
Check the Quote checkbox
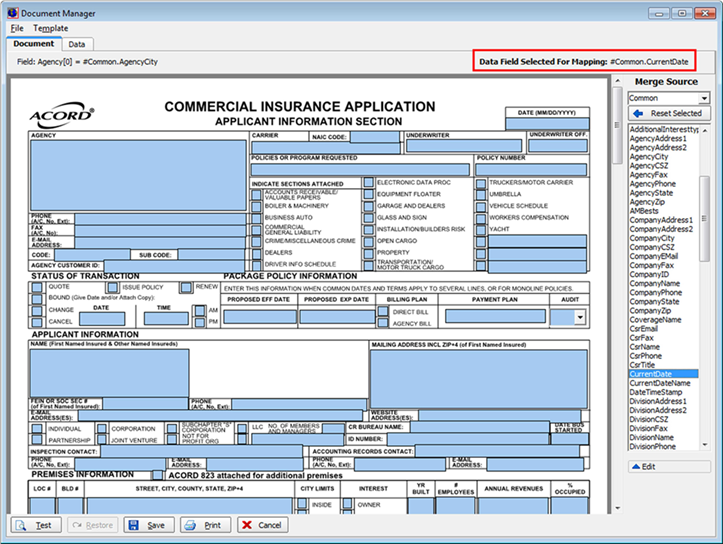coord(38,287)
